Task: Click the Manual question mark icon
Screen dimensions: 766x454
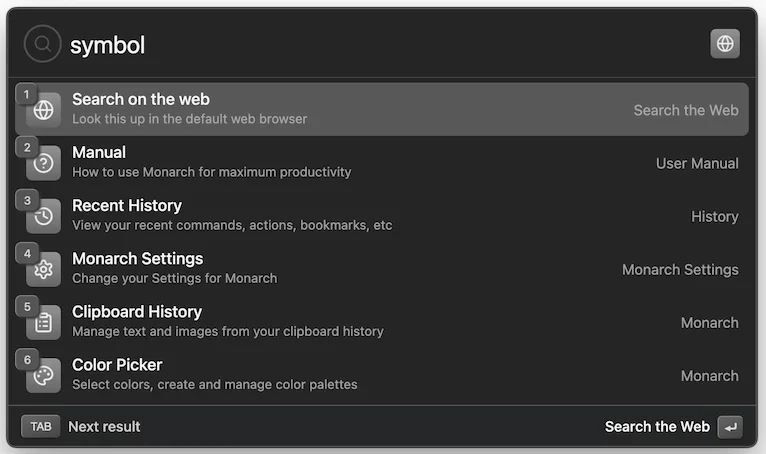Action: [44, 164]
